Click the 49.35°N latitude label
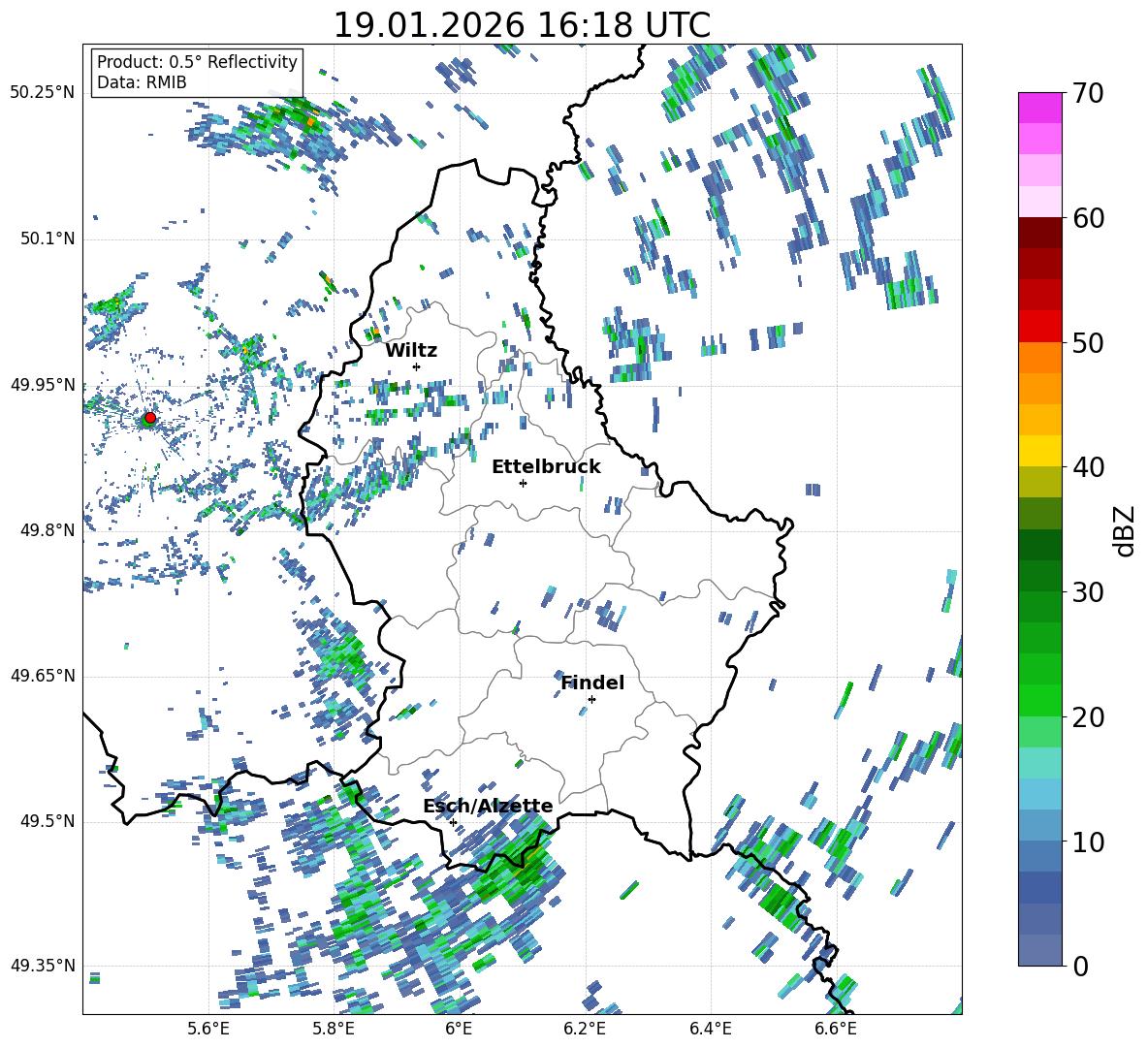 tap(43, 966)
